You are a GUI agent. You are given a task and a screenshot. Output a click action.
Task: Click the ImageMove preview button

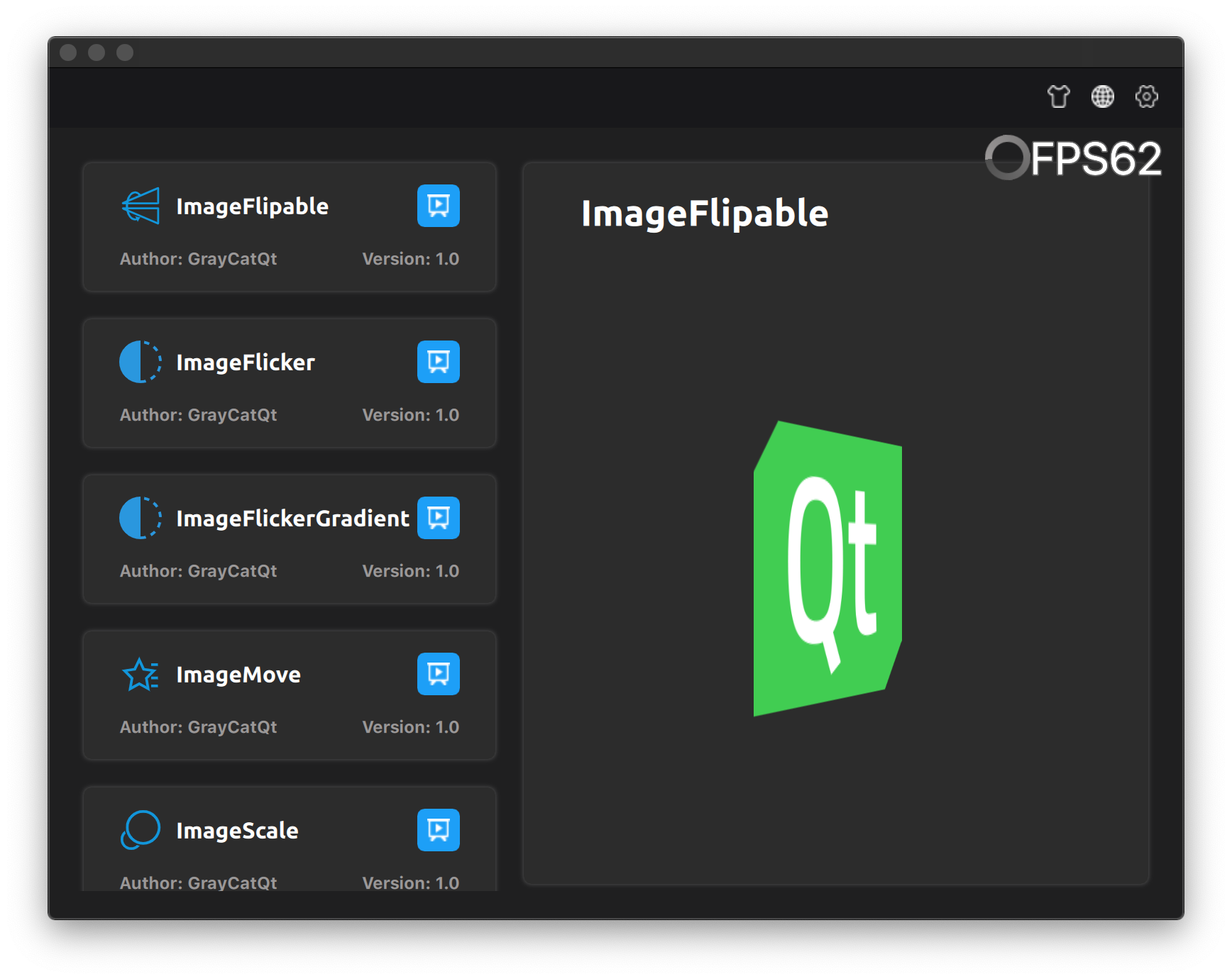[438, 674]
